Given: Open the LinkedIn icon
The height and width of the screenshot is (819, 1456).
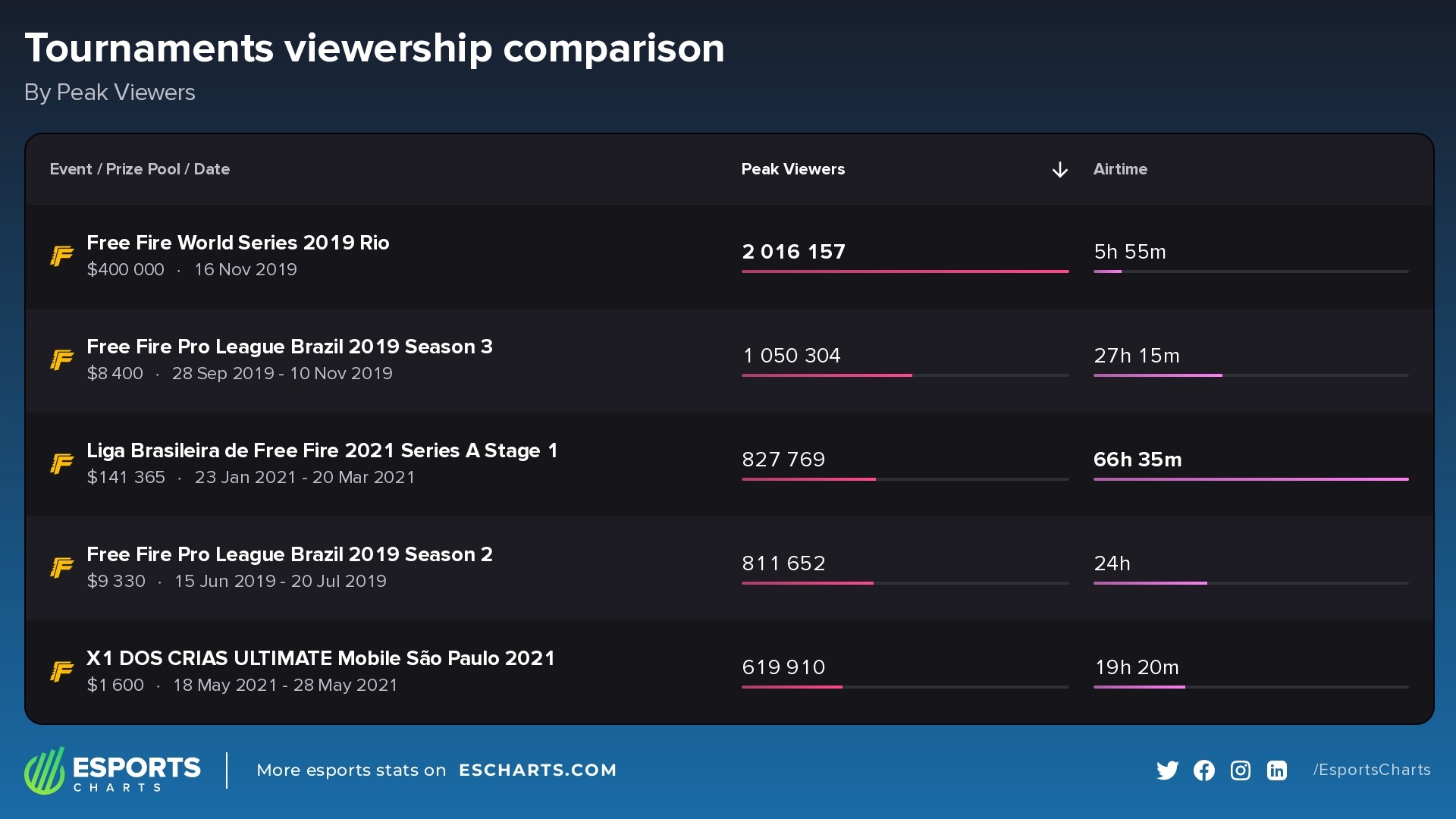Looking at the screenshot, I should [1276, 770].
